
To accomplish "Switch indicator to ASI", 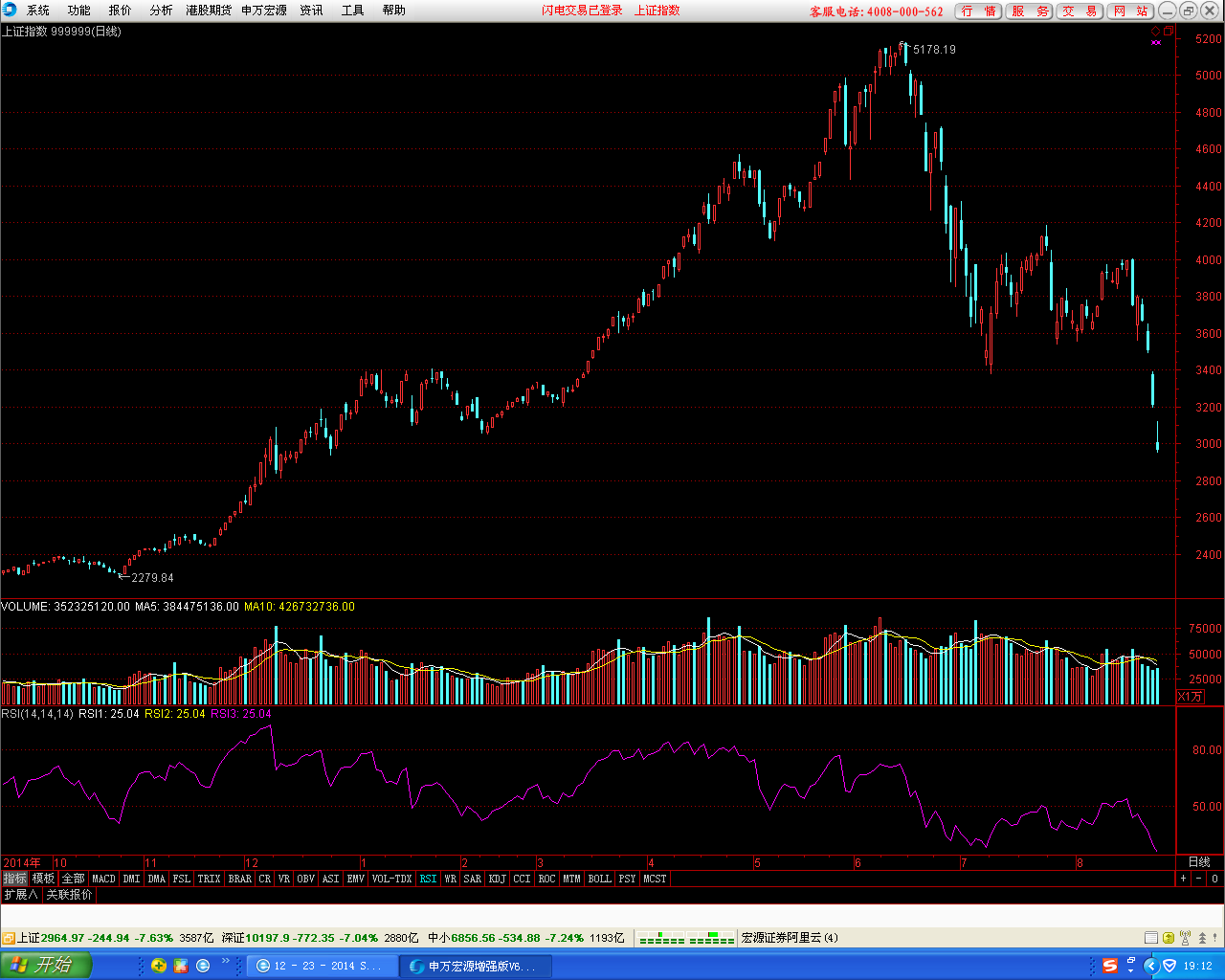I will pyautogui.click(x=331, y=879).
